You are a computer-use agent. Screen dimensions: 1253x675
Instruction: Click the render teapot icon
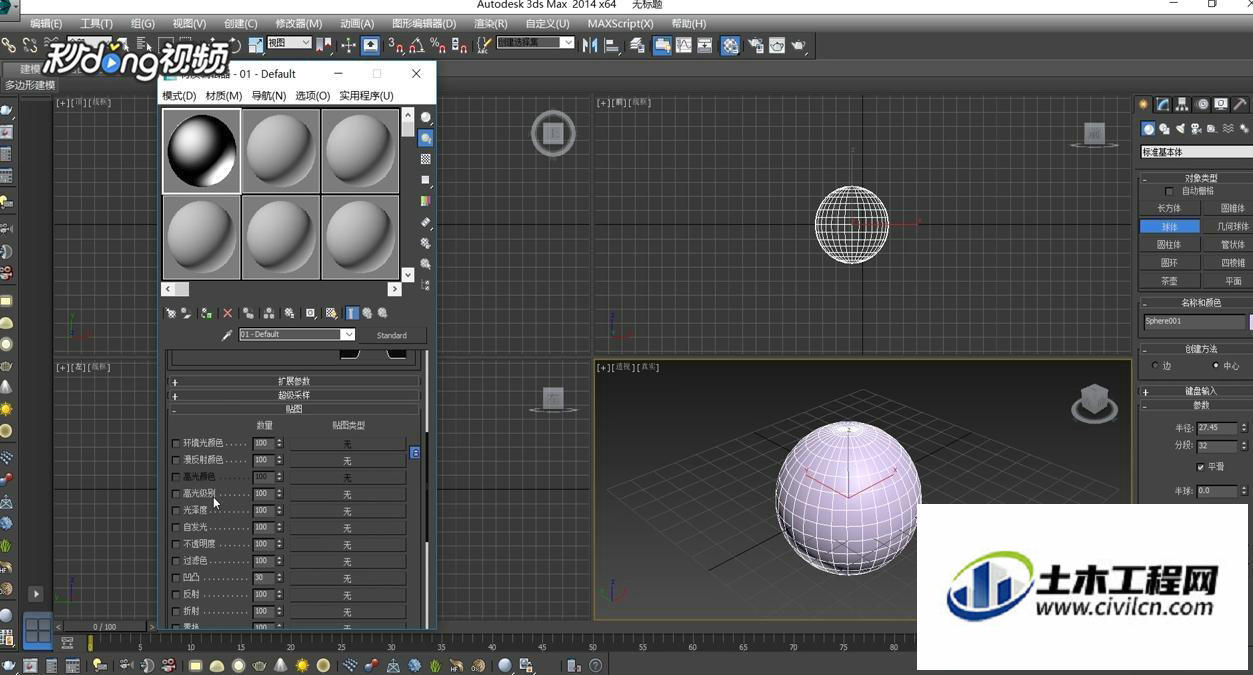pos(799,45)
